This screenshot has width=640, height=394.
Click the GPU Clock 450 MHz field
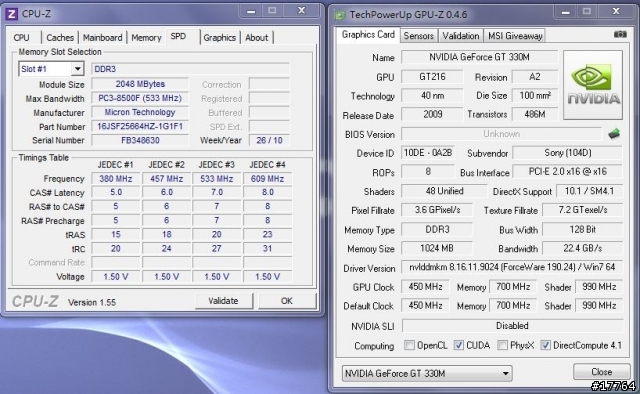pyautogui.click(x=425, y=287)
